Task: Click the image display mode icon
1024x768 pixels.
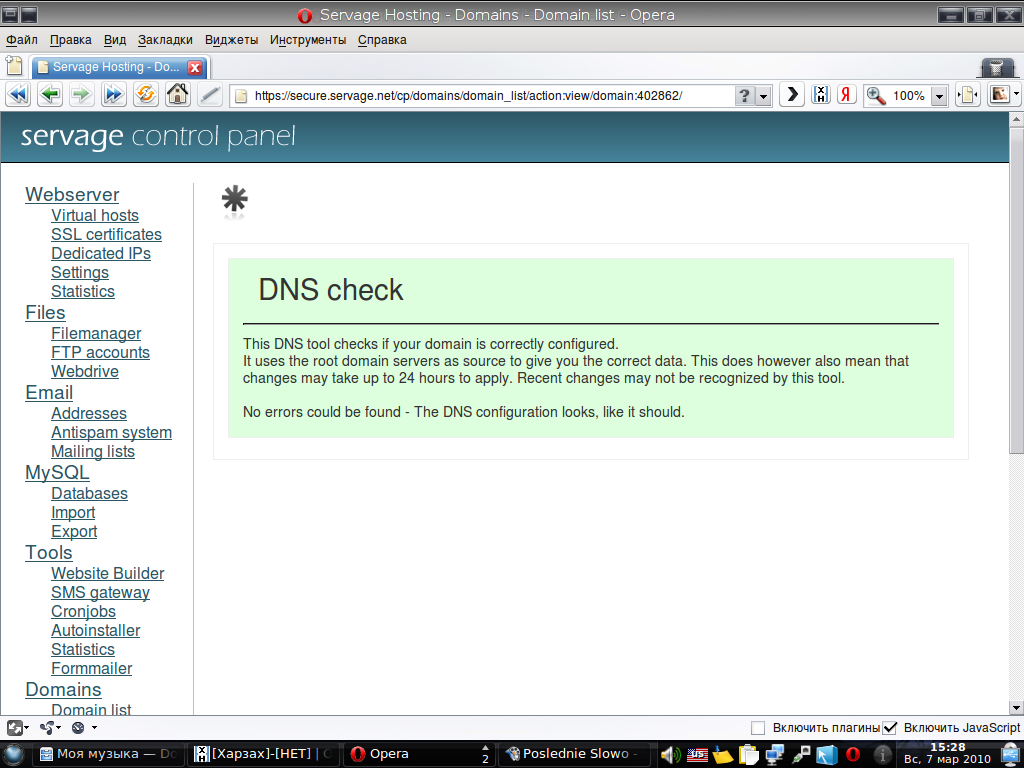Action: [x=1000, y=95]
